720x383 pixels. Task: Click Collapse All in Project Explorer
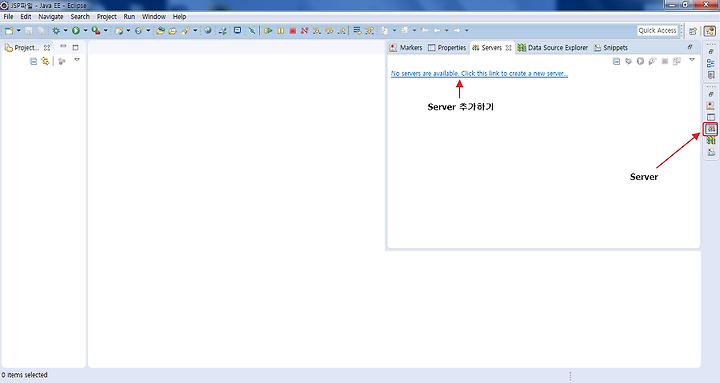[x=34, y=61]
